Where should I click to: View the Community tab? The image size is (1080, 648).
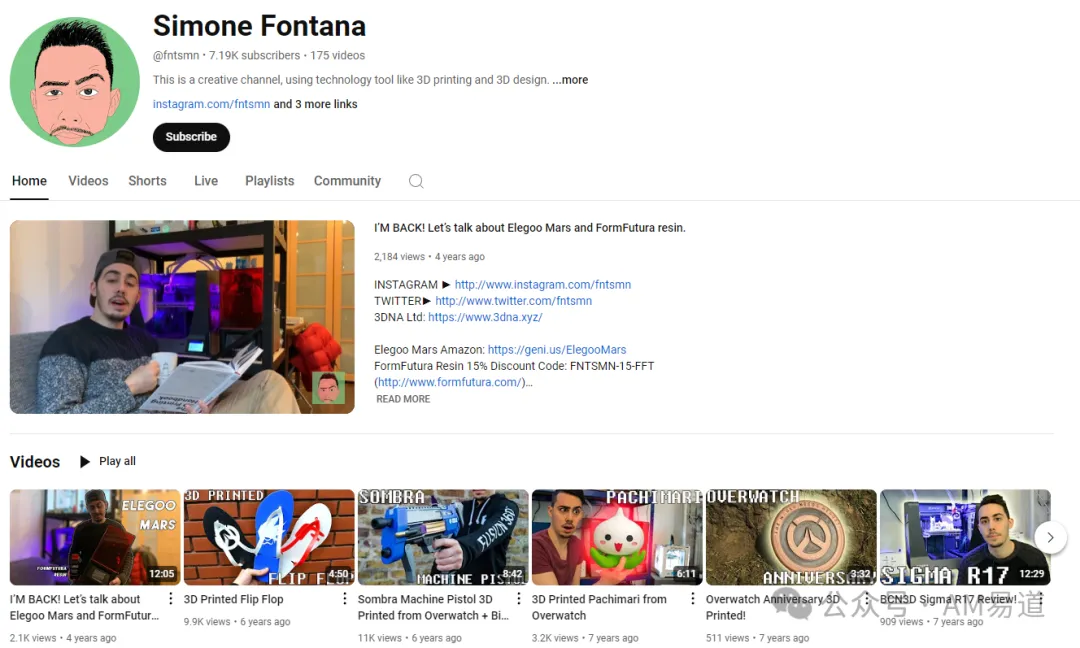[347, 181]
